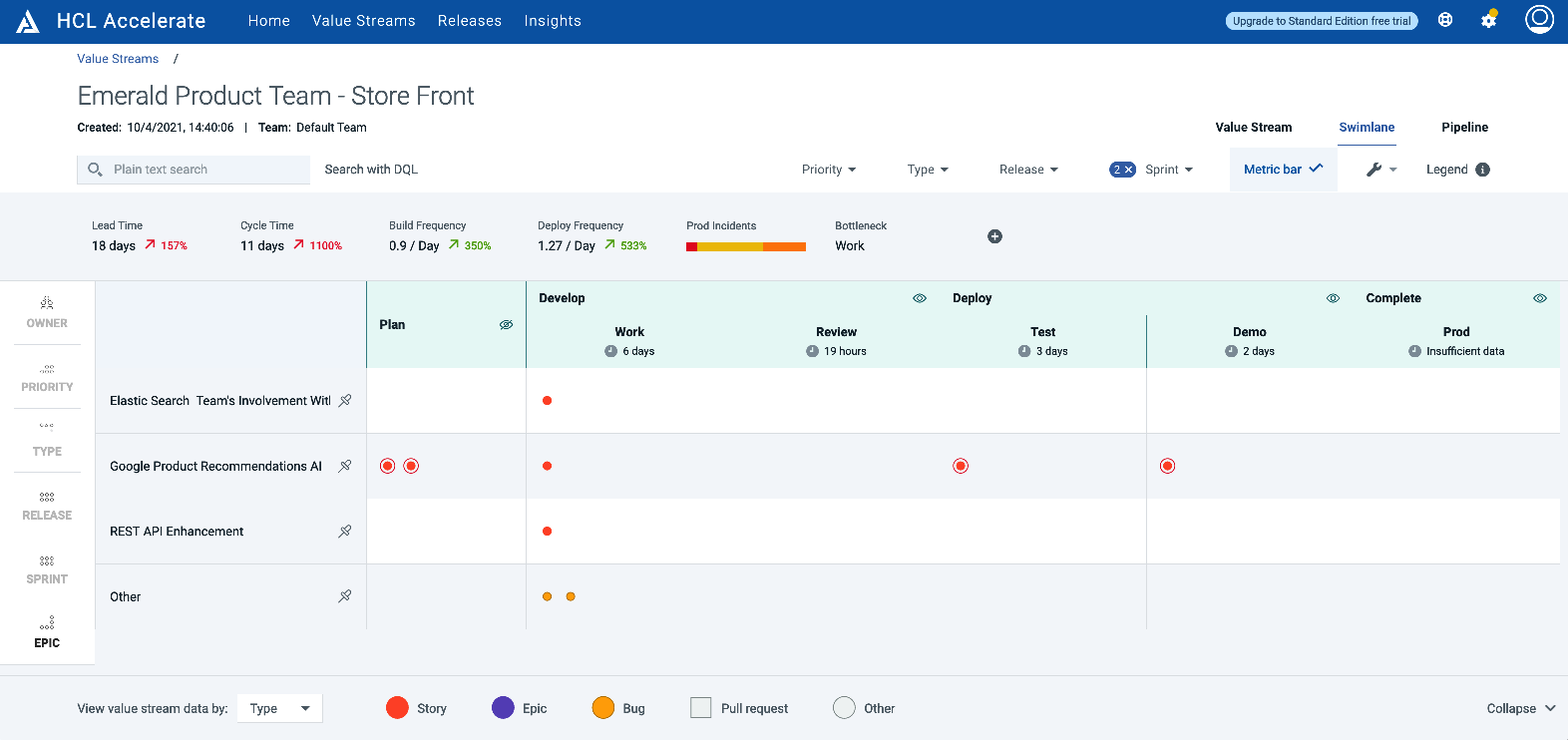This screenshot has height=740, width=1568.
Task: Select the Owner swimlane icon
Action: point(47,303)
